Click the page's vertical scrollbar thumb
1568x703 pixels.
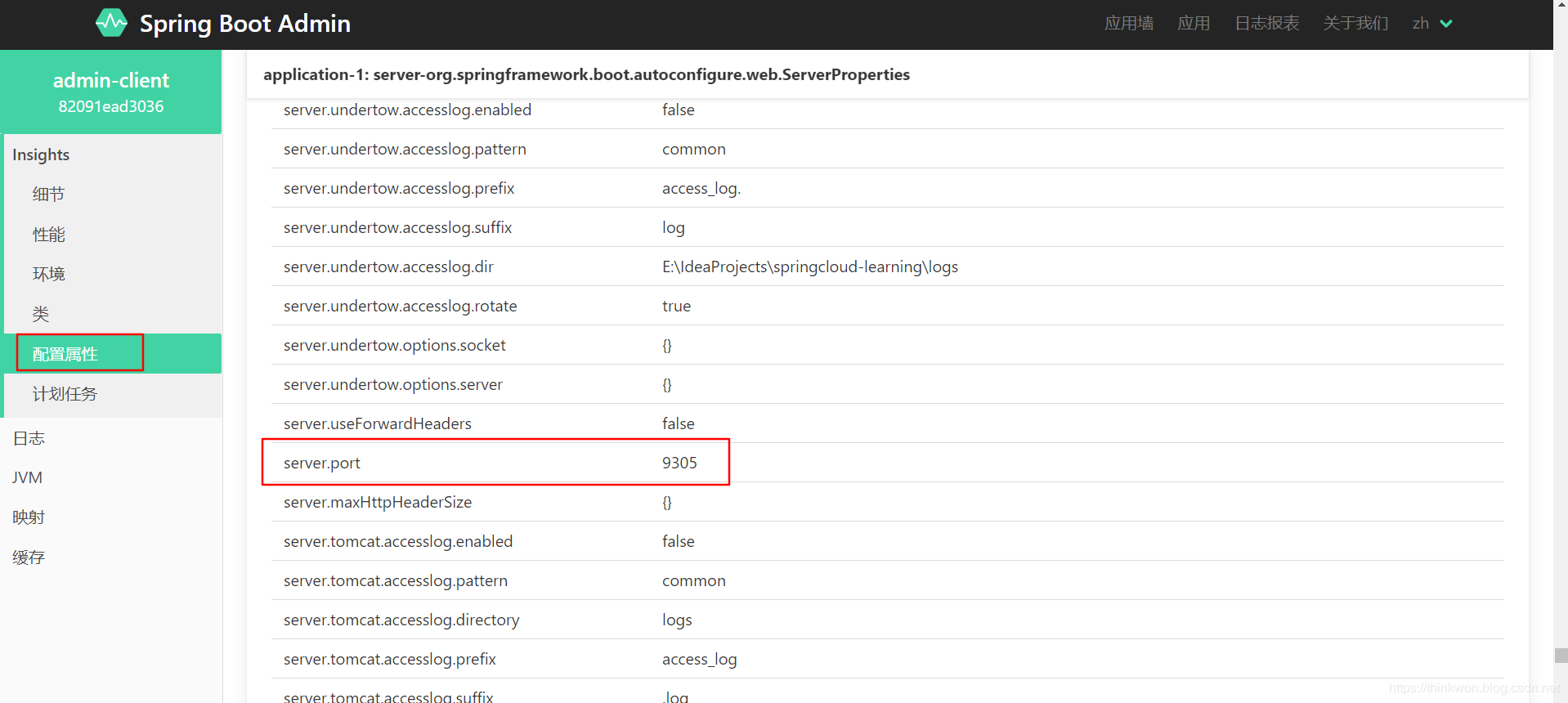pos(1561,655)
